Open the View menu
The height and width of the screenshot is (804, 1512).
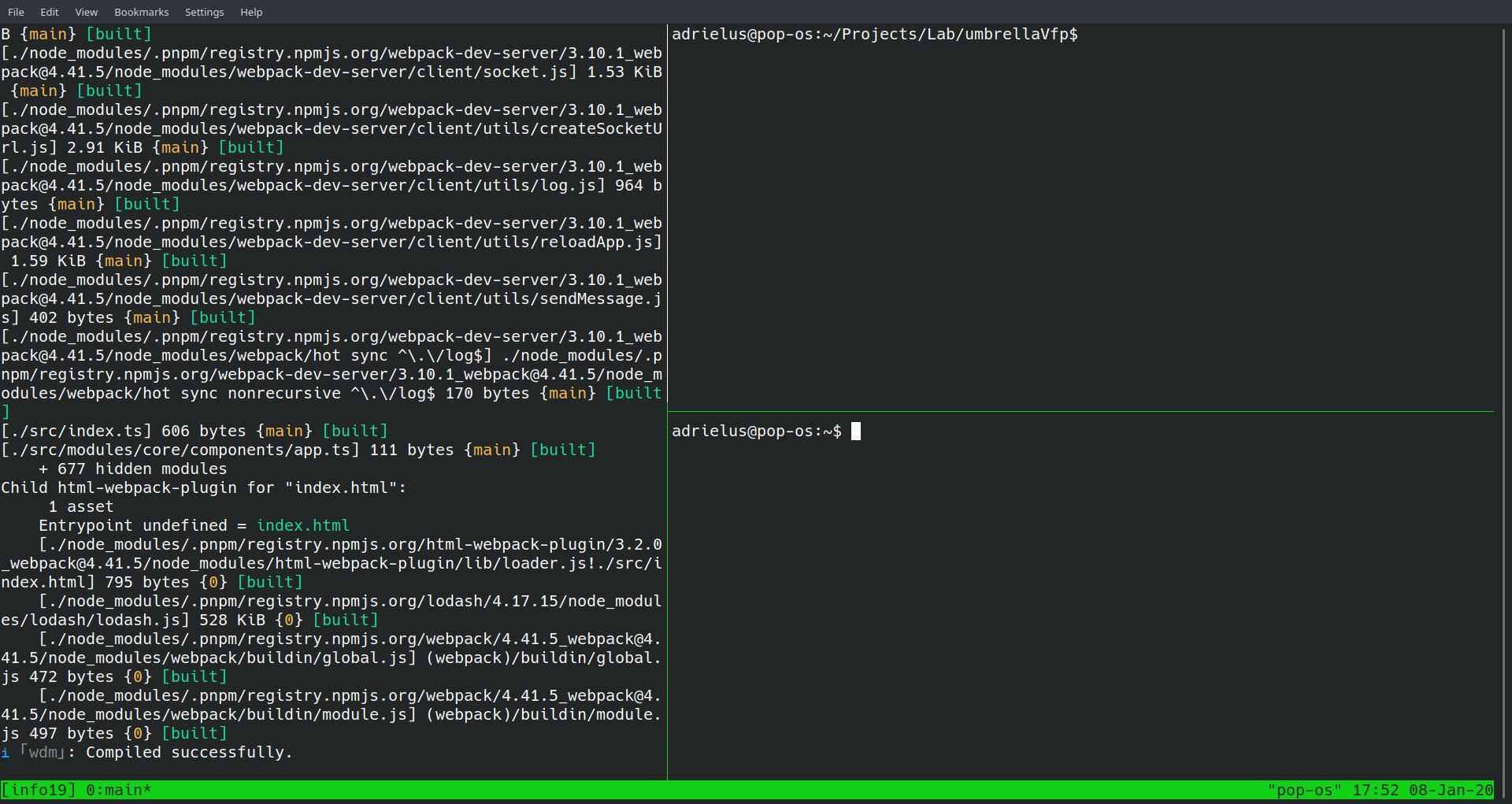[x=87, y=12]
